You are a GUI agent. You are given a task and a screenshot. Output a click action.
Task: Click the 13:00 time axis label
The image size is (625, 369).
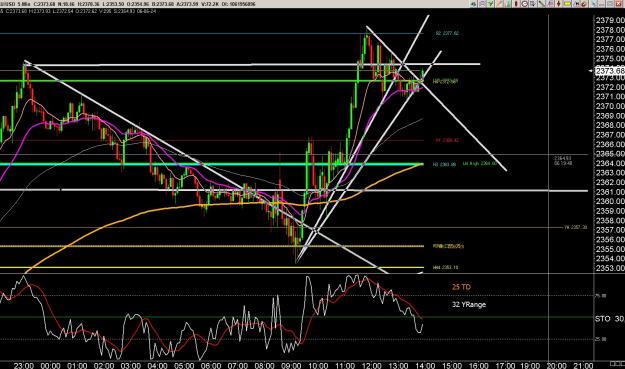click(x=398, y=365)
